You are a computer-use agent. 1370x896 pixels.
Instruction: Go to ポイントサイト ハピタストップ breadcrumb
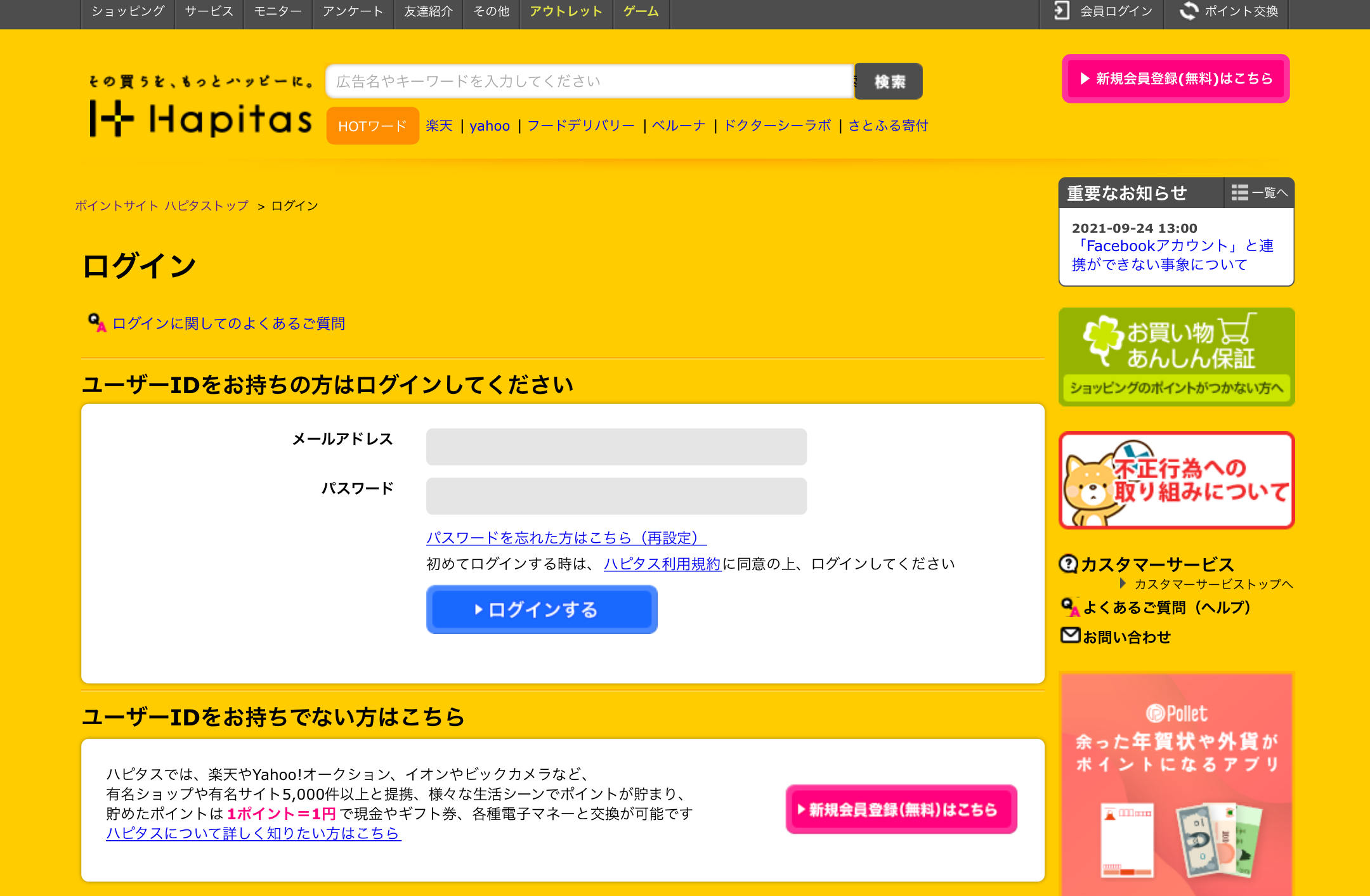click(x=162, y=205)
